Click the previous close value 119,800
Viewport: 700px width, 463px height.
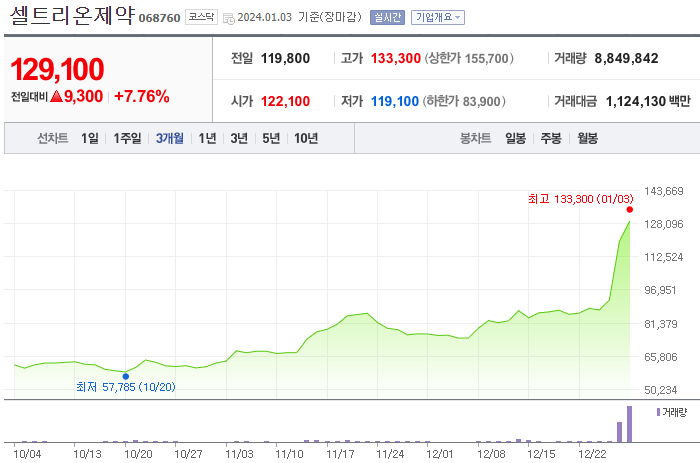(285, 58)
